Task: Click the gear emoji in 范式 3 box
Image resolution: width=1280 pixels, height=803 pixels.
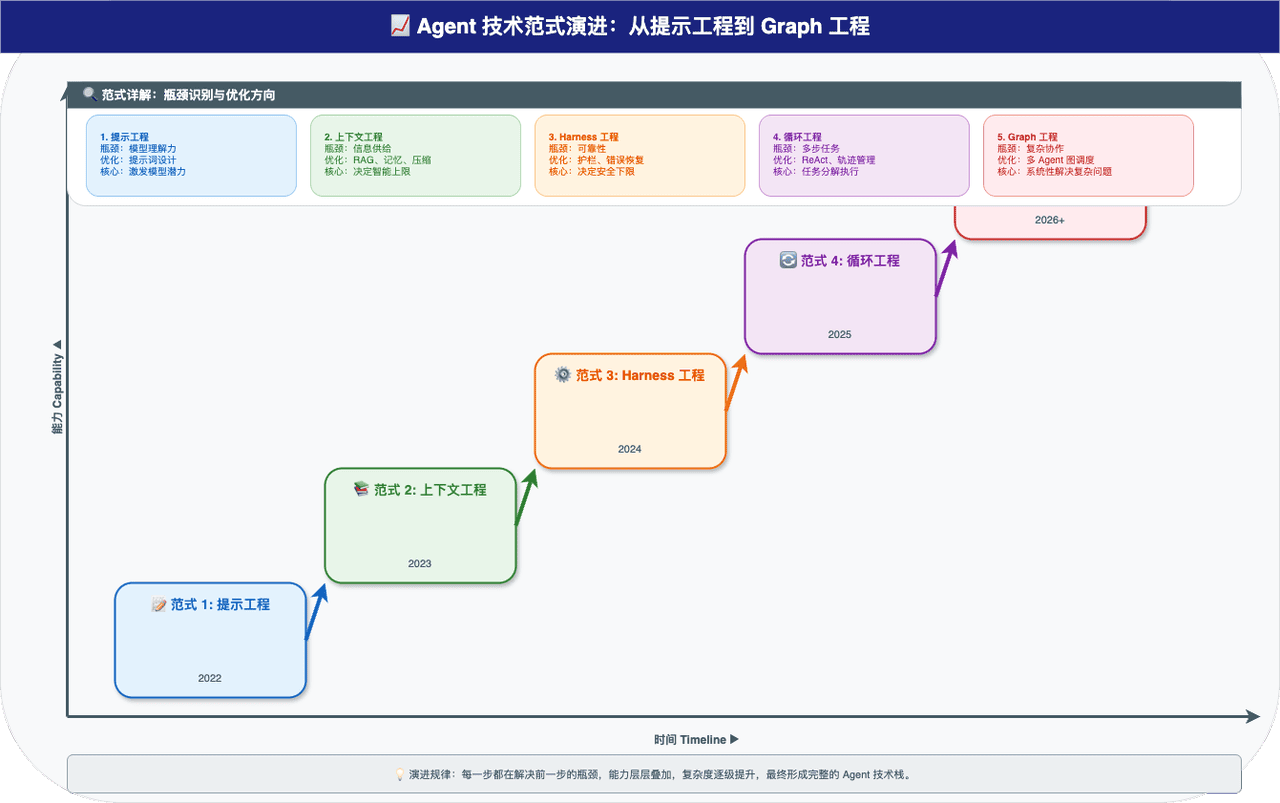Action: point(563,375)
